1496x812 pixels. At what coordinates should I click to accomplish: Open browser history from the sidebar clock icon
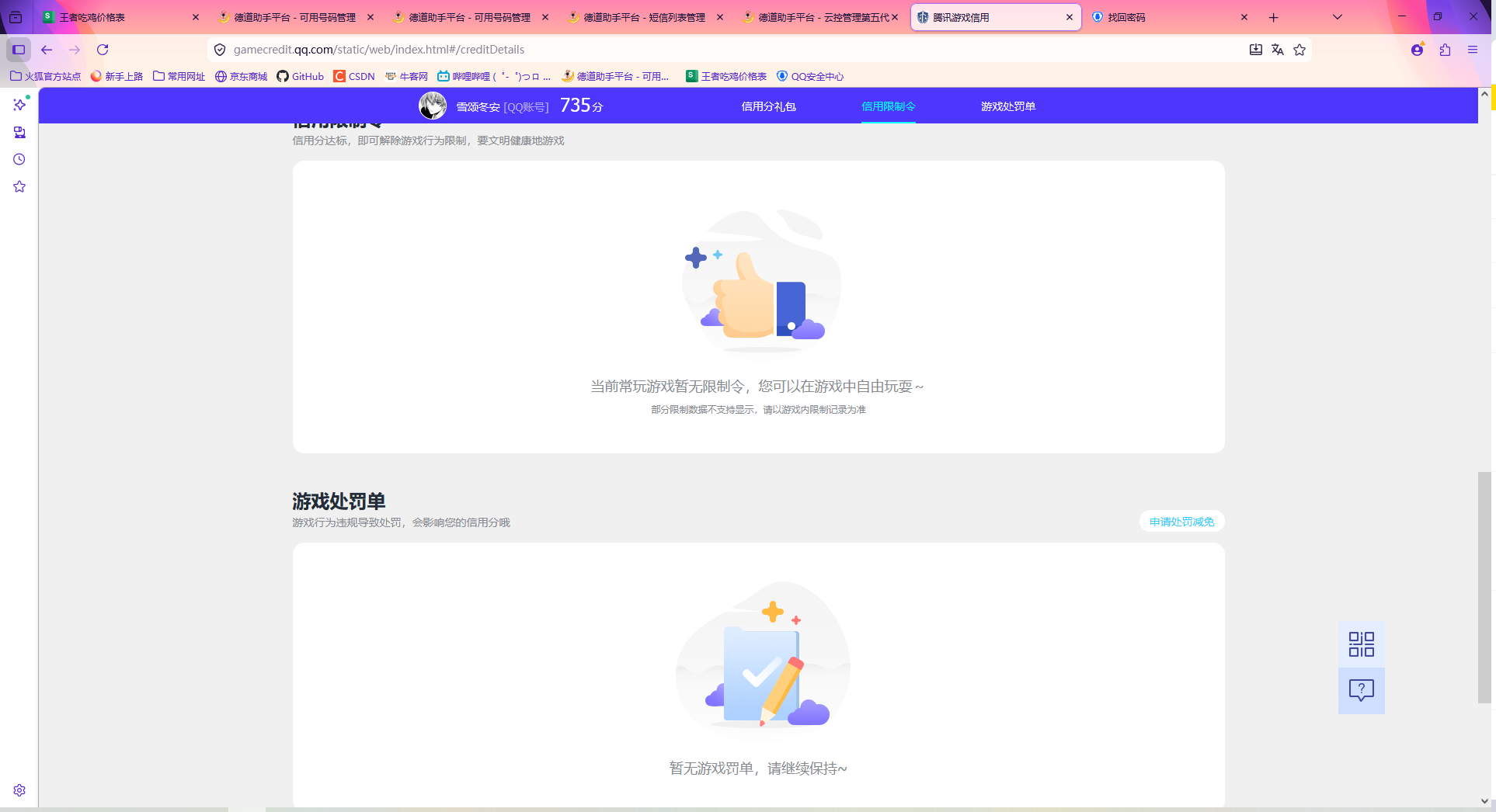tap(19, 159)
